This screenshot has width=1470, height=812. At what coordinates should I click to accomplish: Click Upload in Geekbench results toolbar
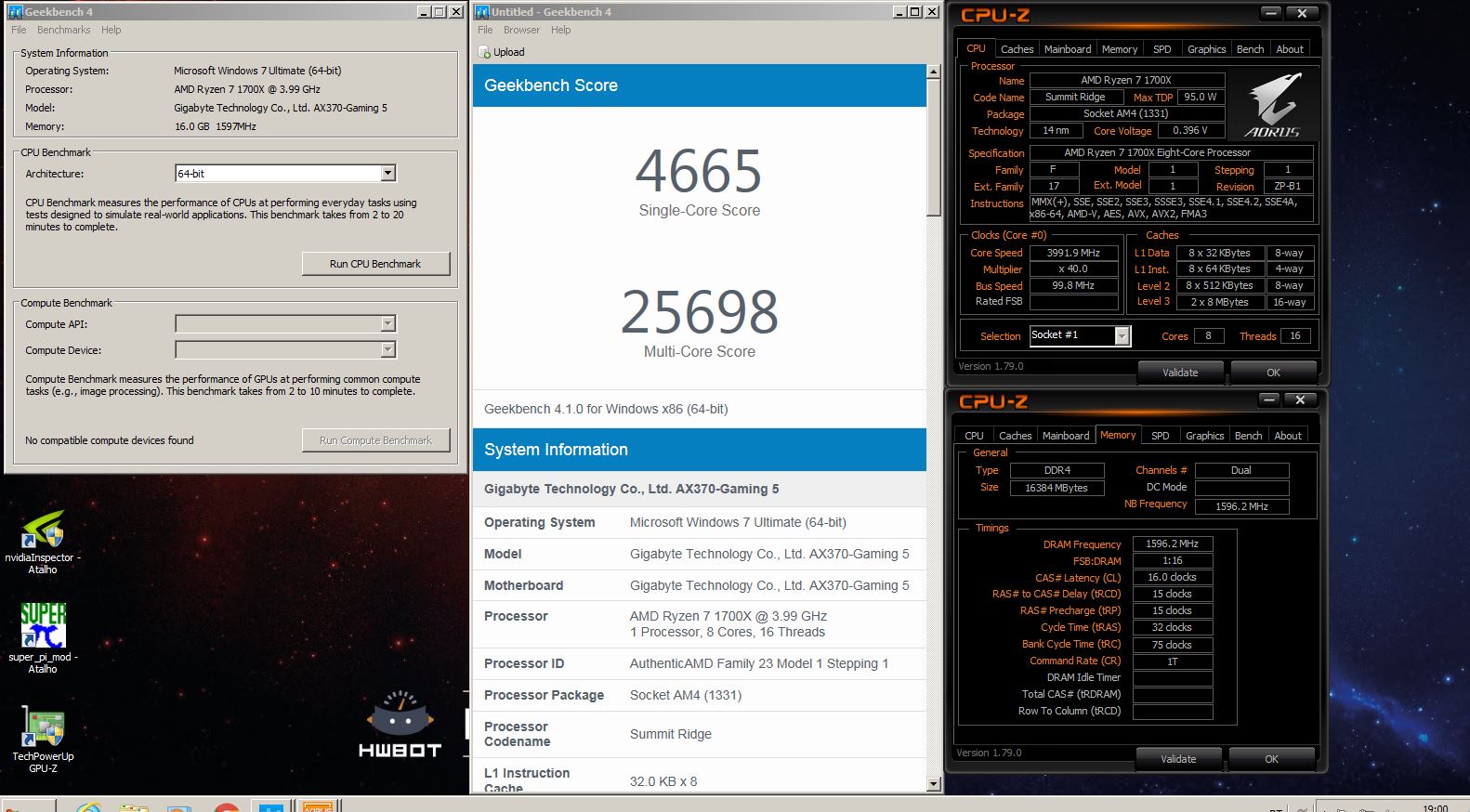[502, 52]
